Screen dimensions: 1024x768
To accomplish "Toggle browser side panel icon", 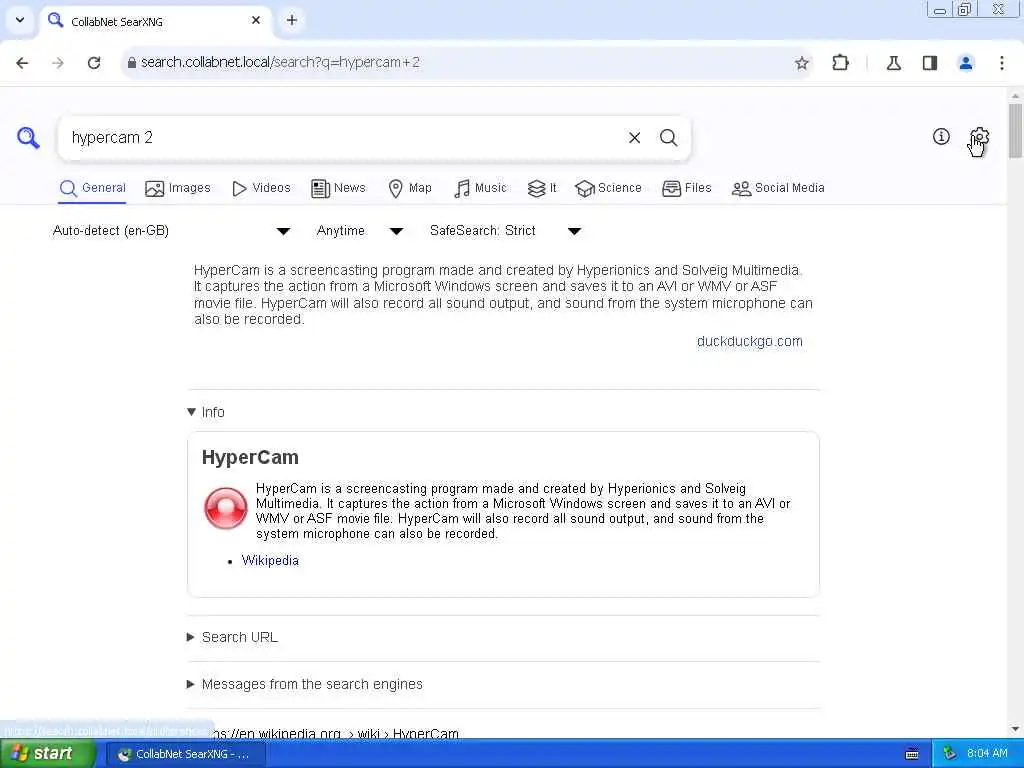I will point(930,63).
